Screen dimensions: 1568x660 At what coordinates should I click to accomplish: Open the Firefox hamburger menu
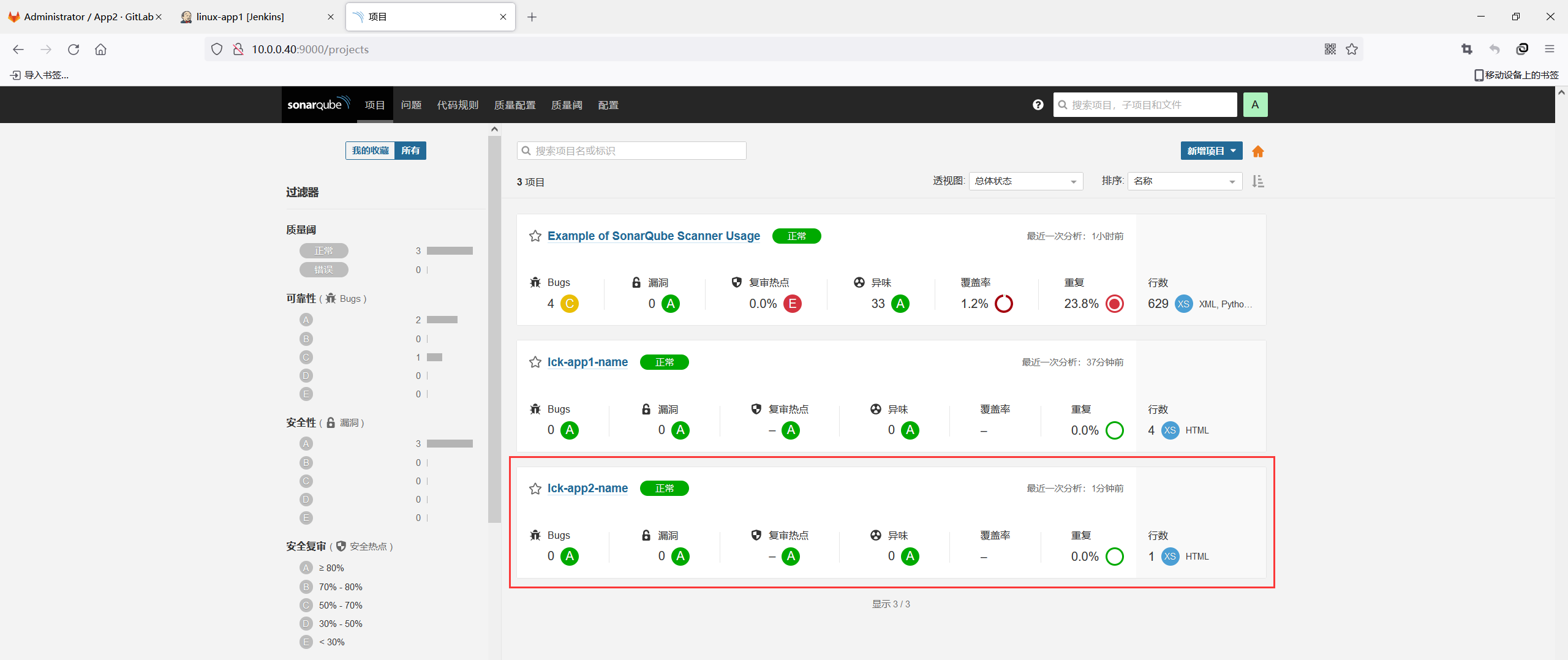click(x=1550, y=50)
